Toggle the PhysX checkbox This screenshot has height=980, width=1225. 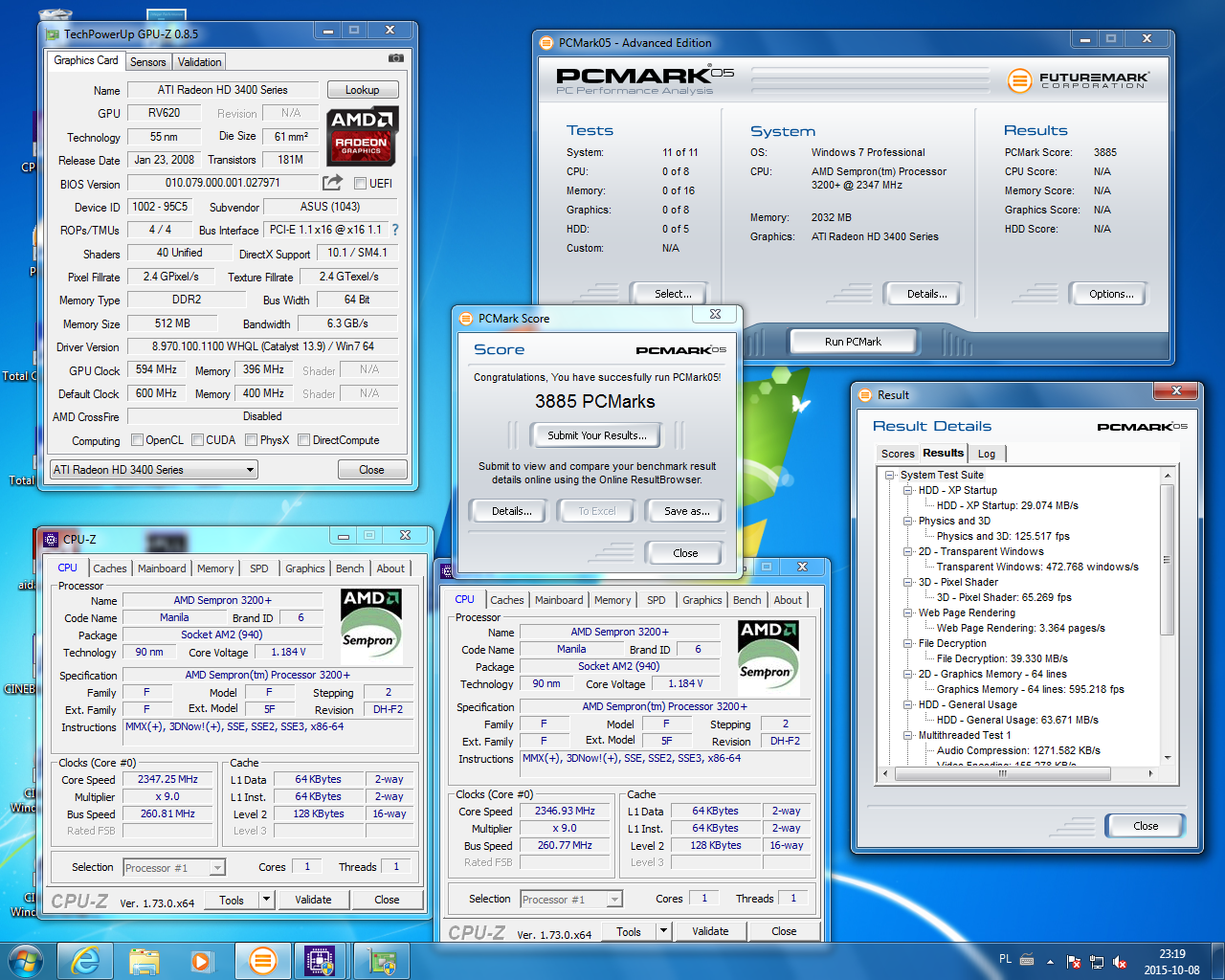[251, 440]
